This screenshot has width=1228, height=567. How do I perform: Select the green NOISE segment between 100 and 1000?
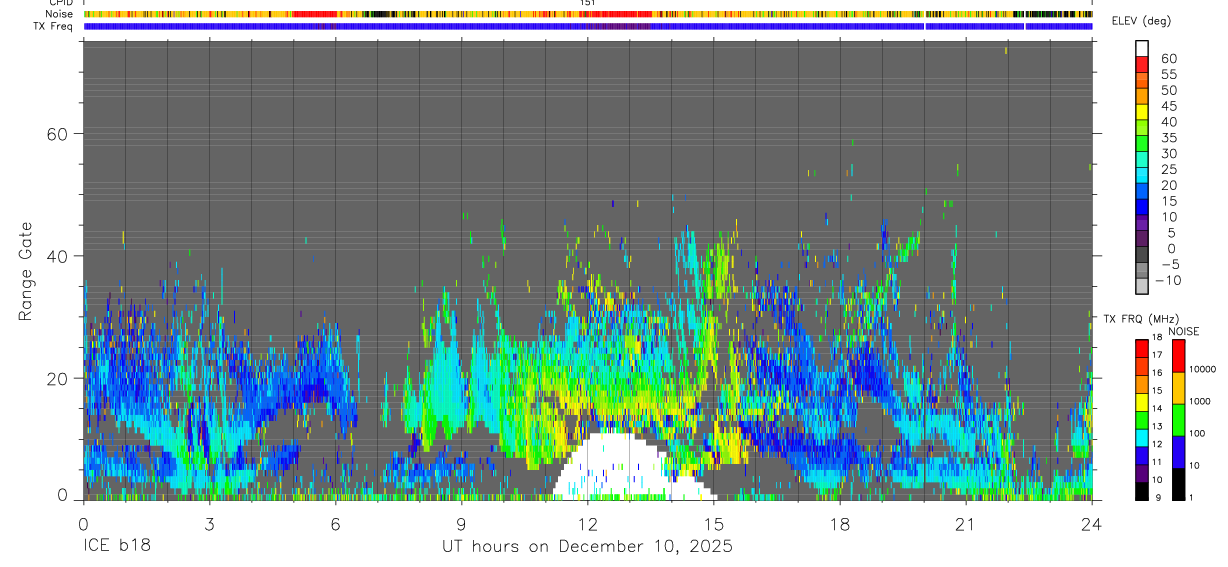click(x=1178, y=419)
